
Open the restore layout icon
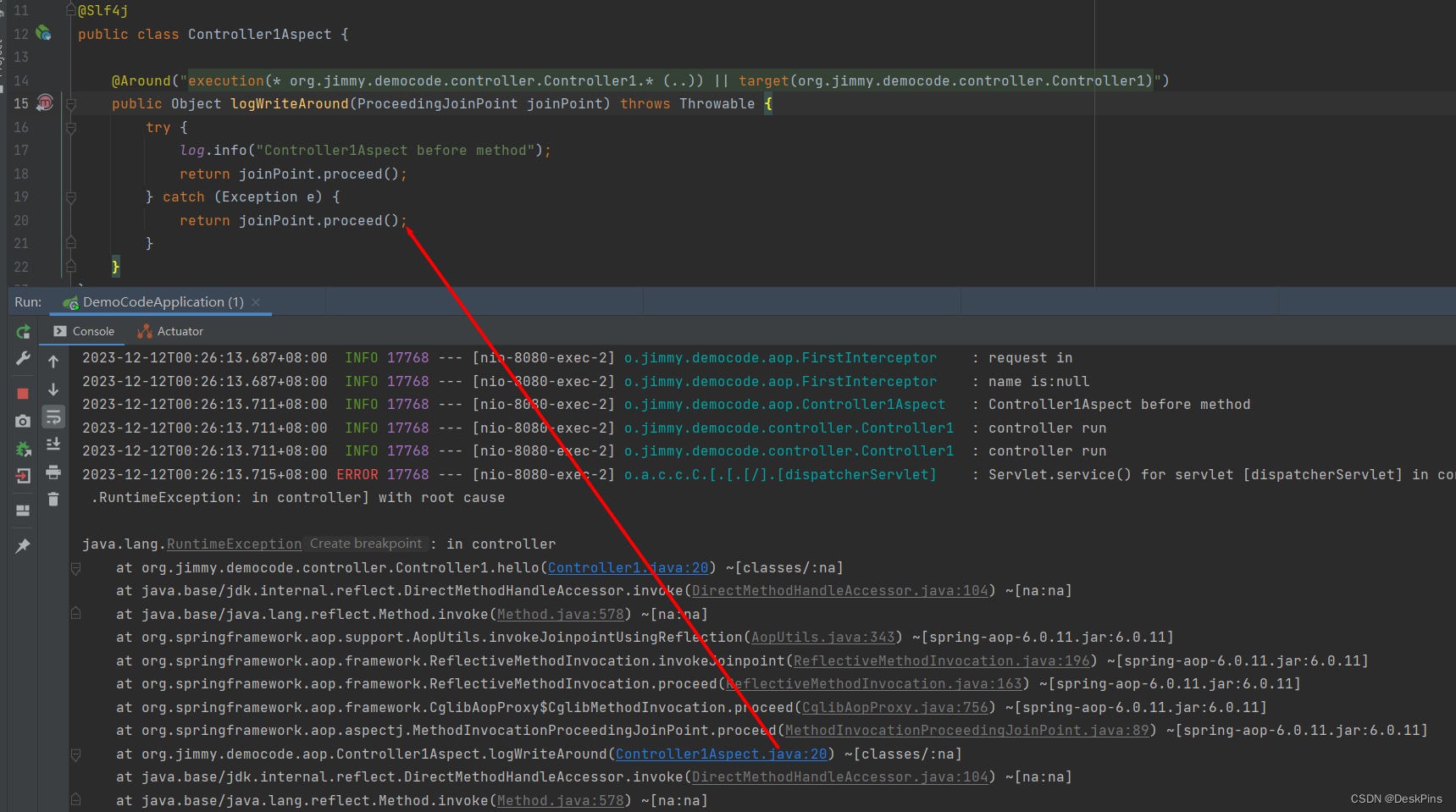coord(24,511)
